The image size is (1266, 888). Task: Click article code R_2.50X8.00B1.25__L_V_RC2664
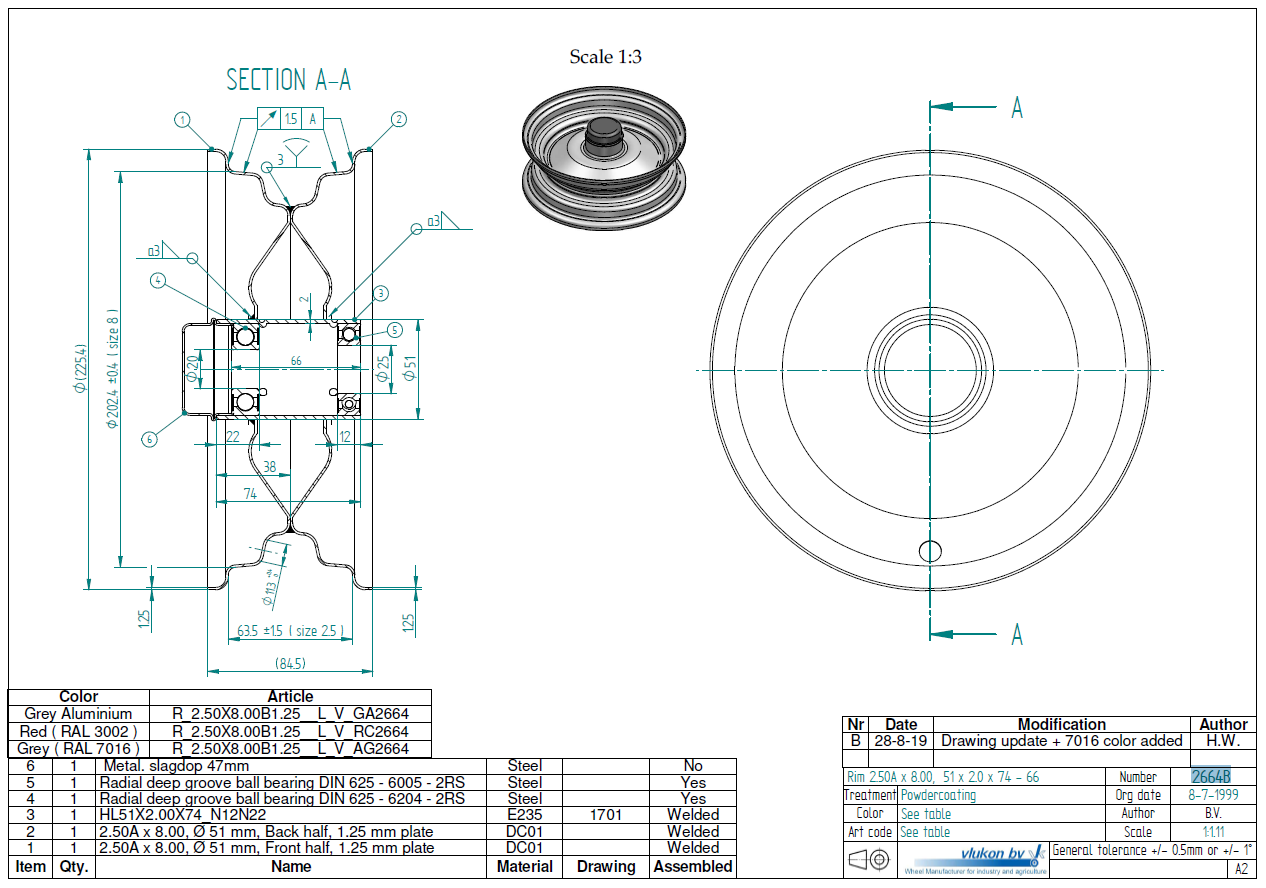click(290, 731)
